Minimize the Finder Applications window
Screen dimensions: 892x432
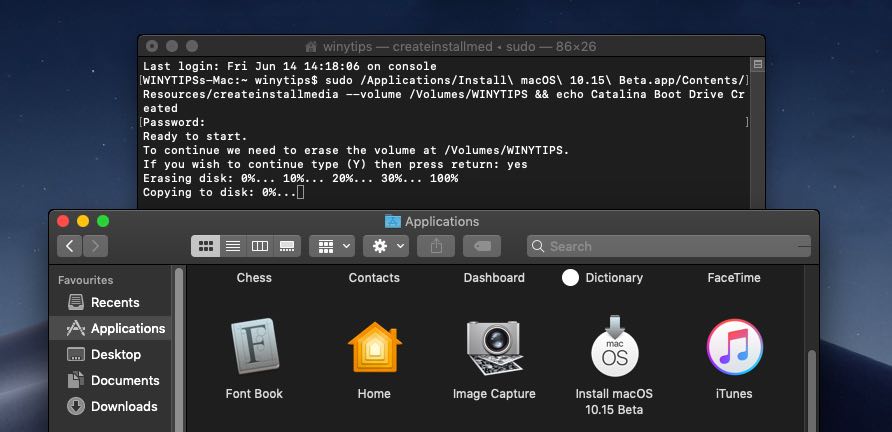pos(83,221)
